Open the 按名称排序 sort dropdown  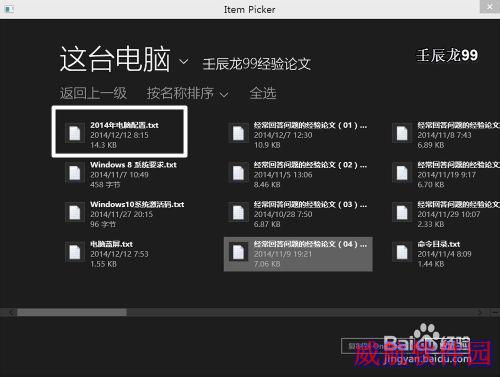188,94
